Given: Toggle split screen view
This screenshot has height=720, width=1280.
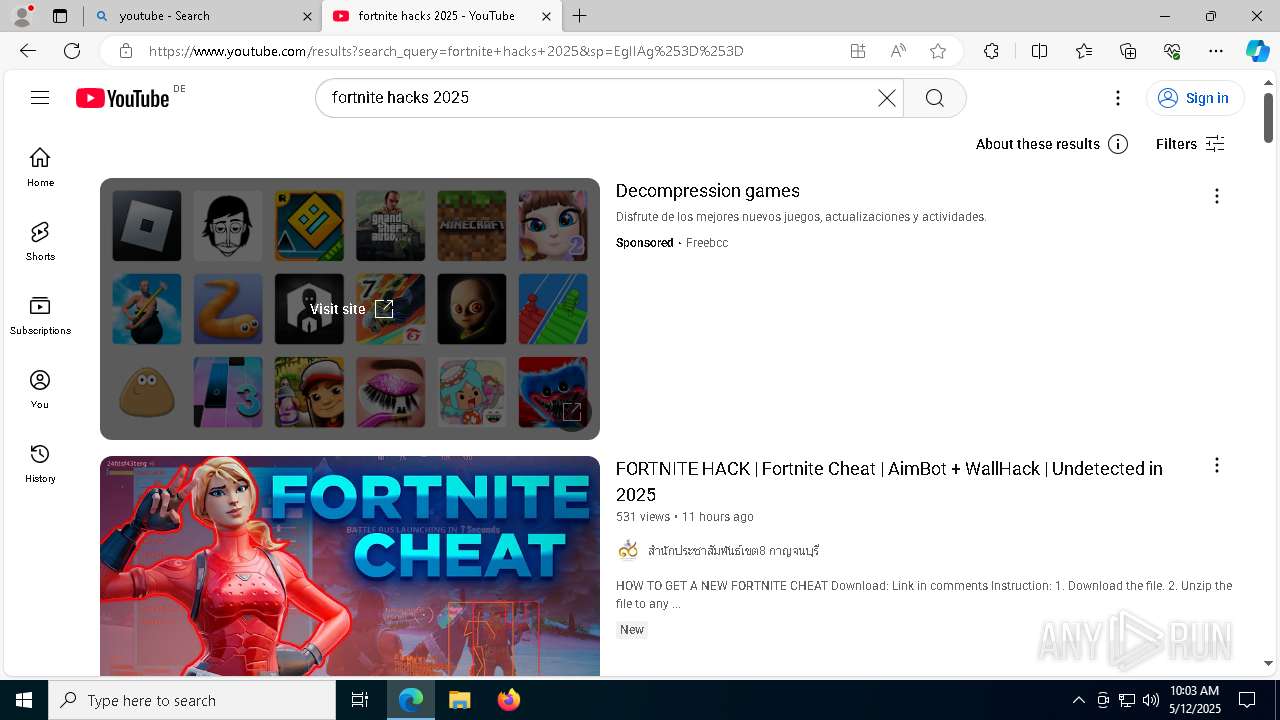Looking at the screenshot, I should click(x=1039, y=51).
